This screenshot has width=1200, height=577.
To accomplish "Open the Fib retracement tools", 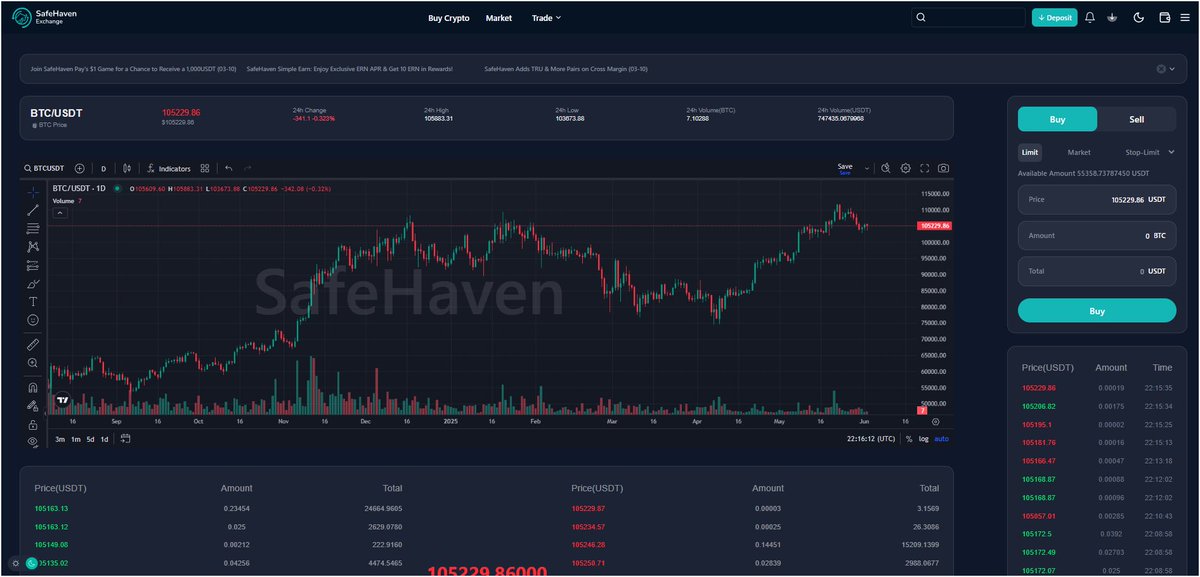I will (33, 228).
